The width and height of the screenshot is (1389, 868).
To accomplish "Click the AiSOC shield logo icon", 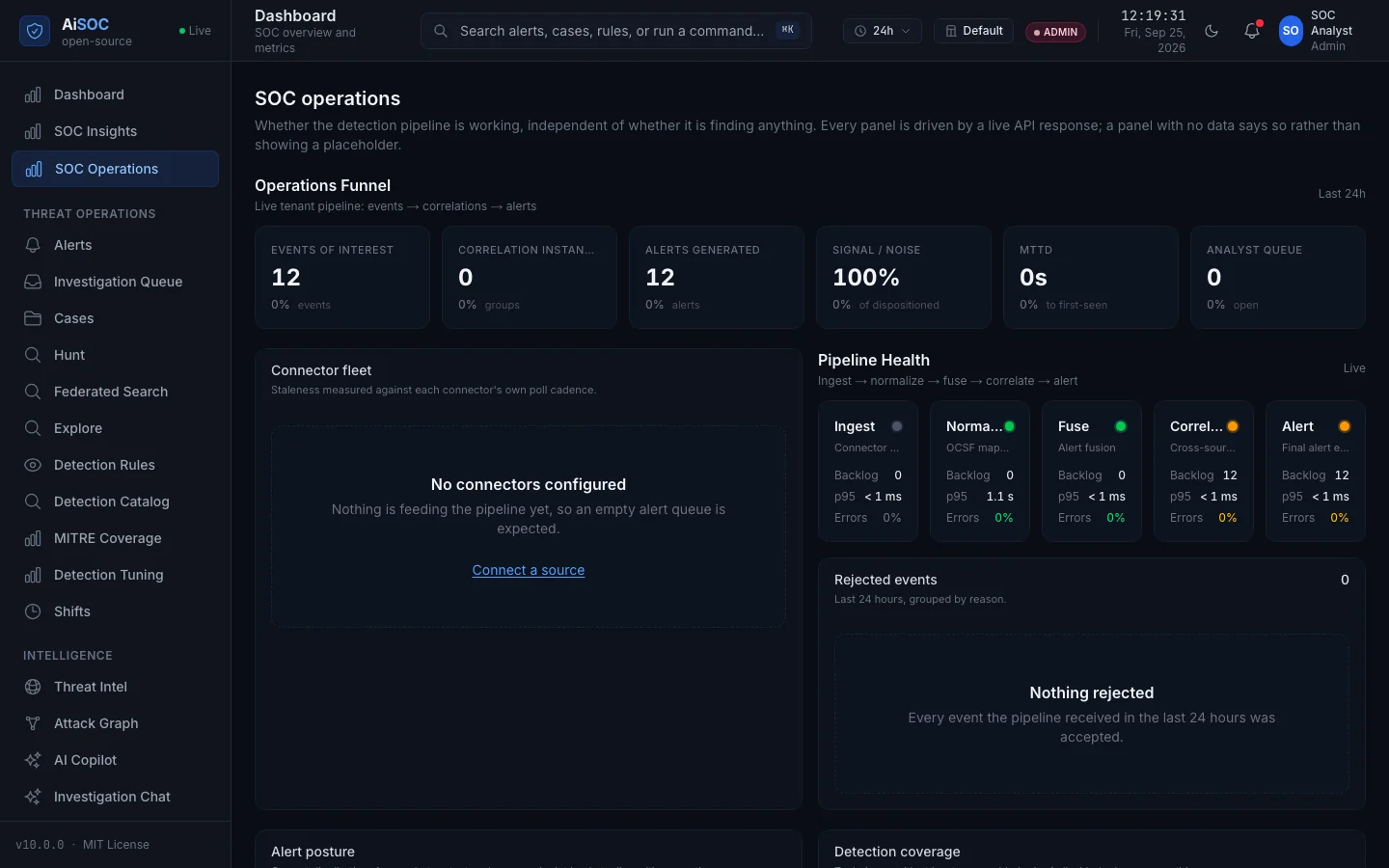I will point(35,31).
